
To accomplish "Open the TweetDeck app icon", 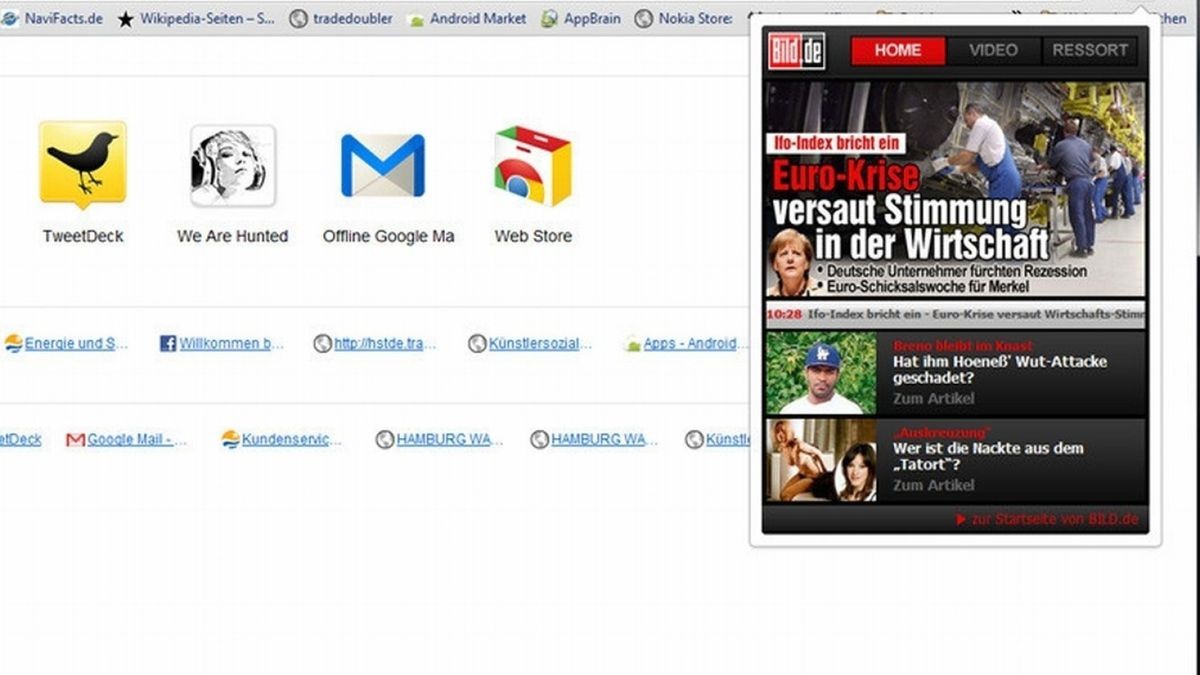I will click(x=82, y=163).
